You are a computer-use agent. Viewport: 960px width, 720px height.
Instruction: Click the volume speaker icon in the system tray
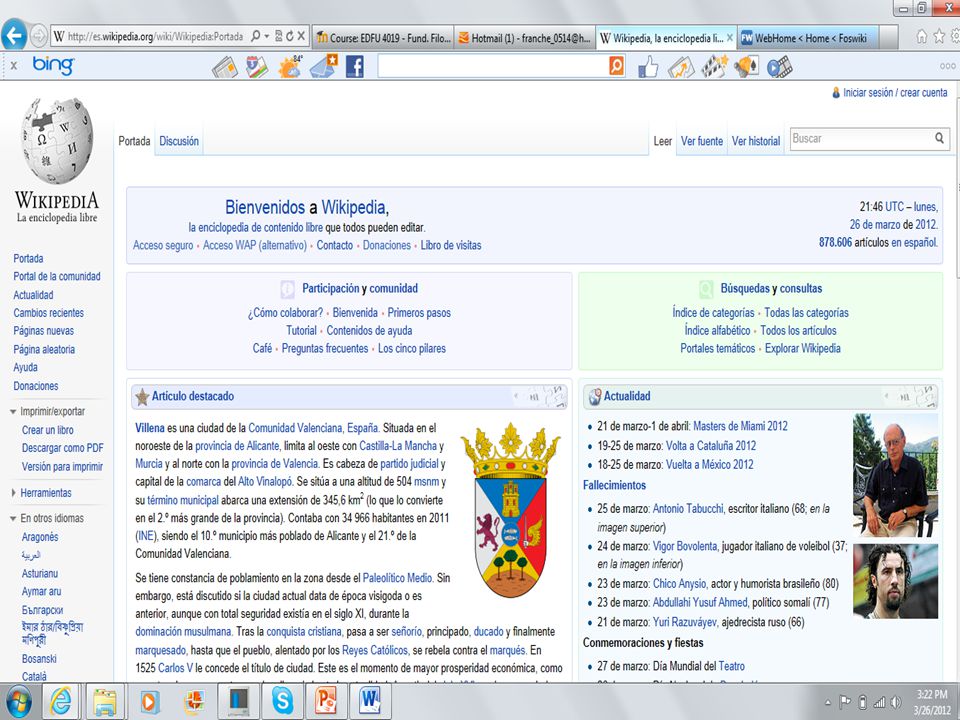pyautogui.click(x=896, y=702)
